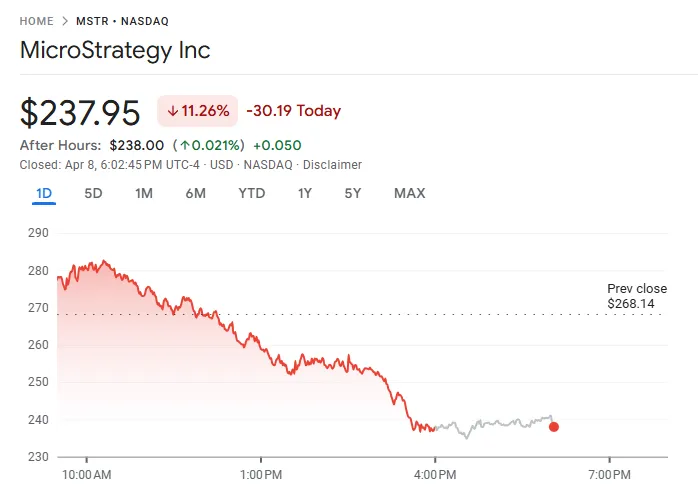698x497 pixels.
Task: Click the red end-point dot on chart
Action: pyautogui.click(x=554, y=427)
